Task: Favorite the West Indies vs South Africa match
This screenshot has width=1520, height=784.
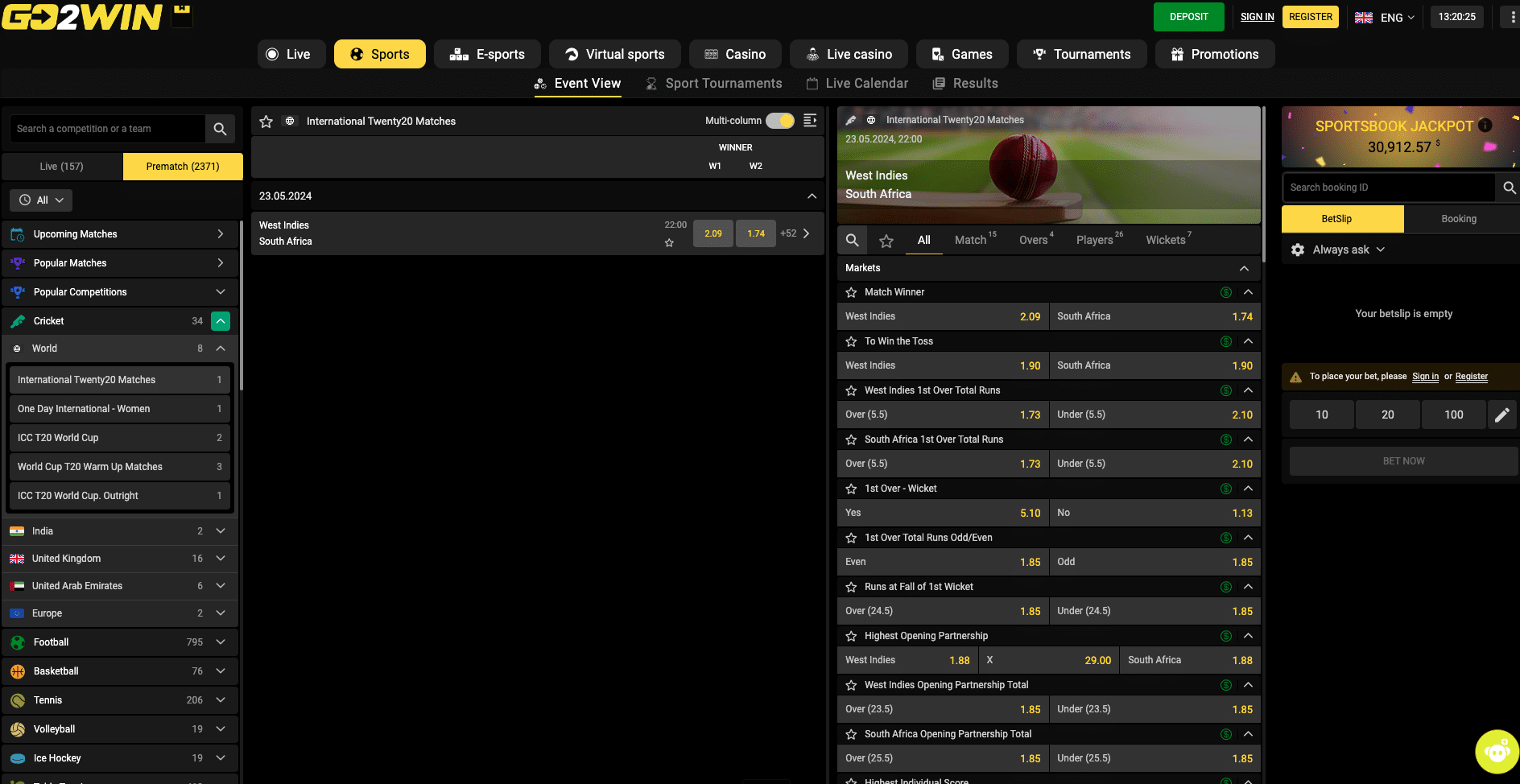Action: tap(669, 242)
